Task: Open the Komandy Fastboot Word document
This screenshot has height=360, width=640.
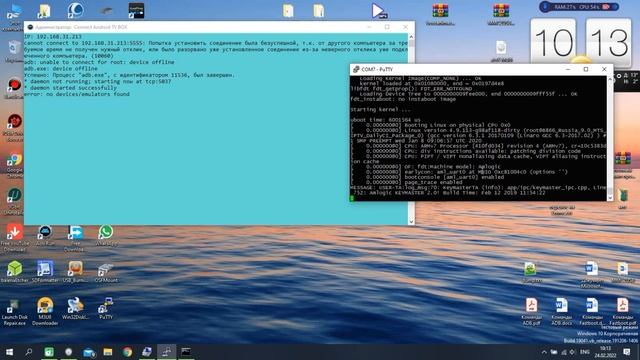Action: 592,312
